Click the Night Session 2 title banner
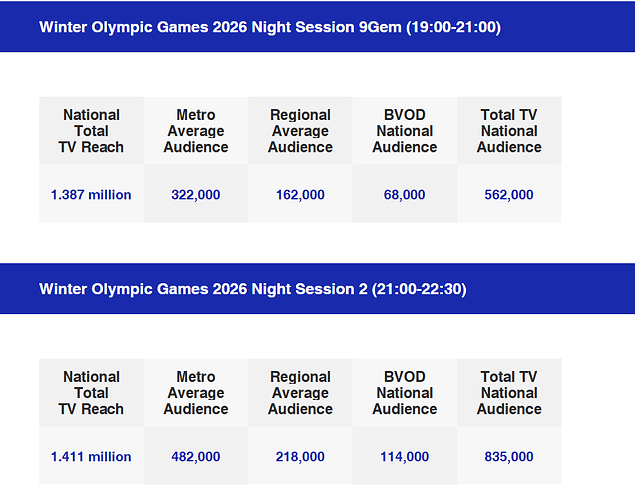The width and height of the screenshot is (635, 500). tap(252, 289)
